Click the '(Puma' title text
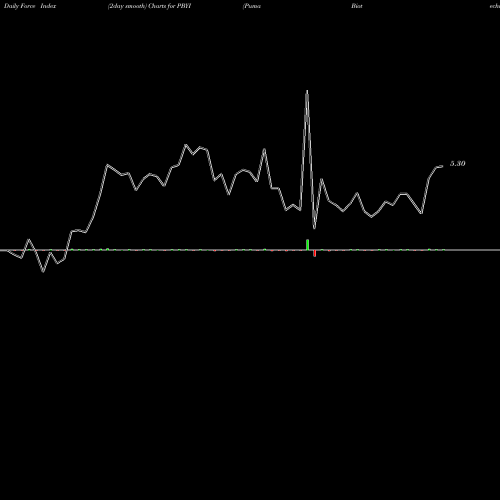The width and height of the screenshot is (500, 500). point(252,6)
